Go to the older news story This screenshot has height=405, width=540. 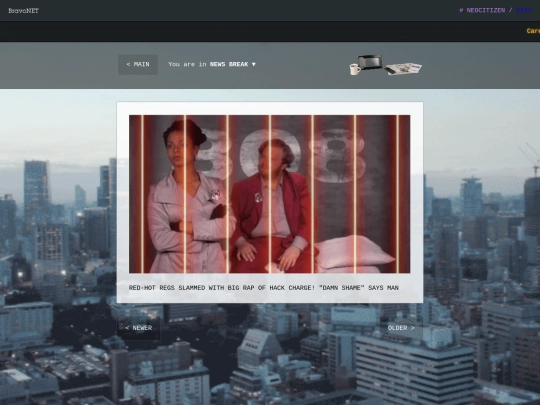coord(401,328)
